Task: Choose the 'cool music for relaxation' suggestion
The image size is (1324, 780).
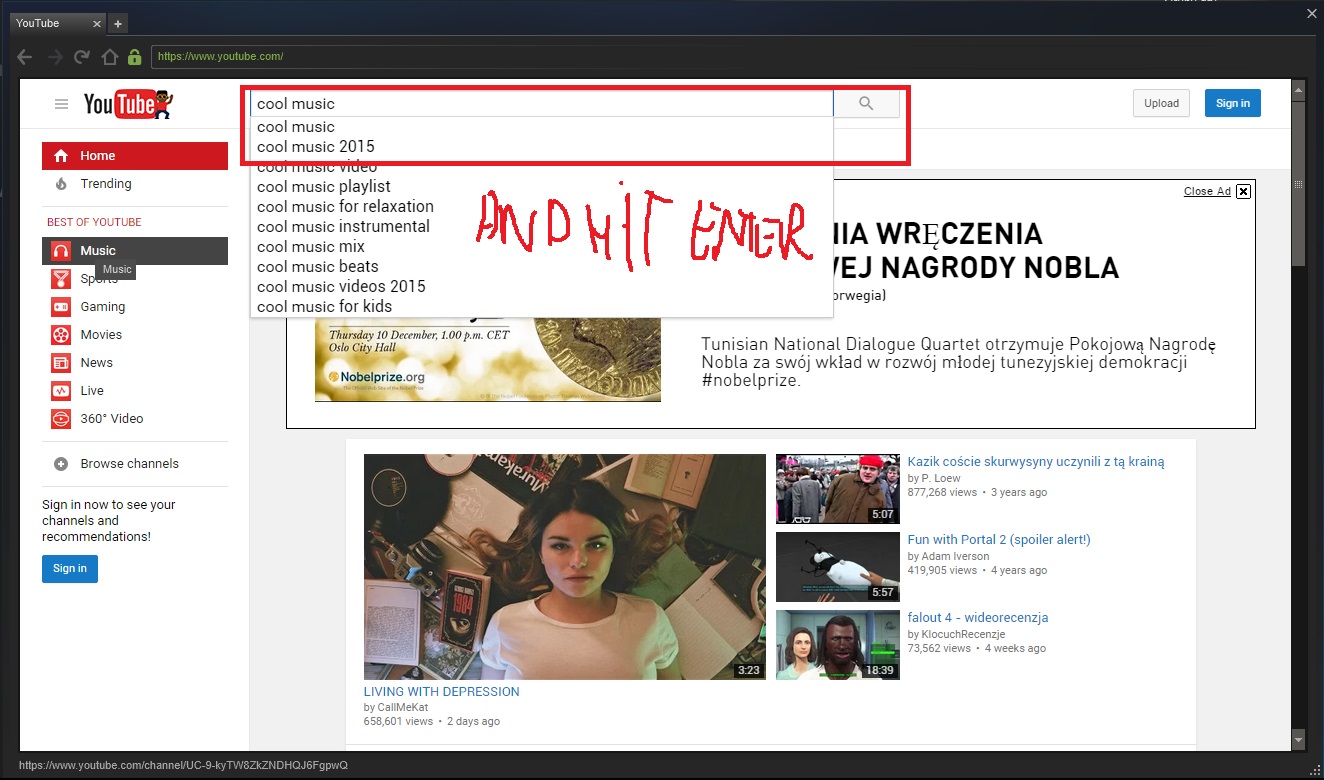Action: pos(541,207)
